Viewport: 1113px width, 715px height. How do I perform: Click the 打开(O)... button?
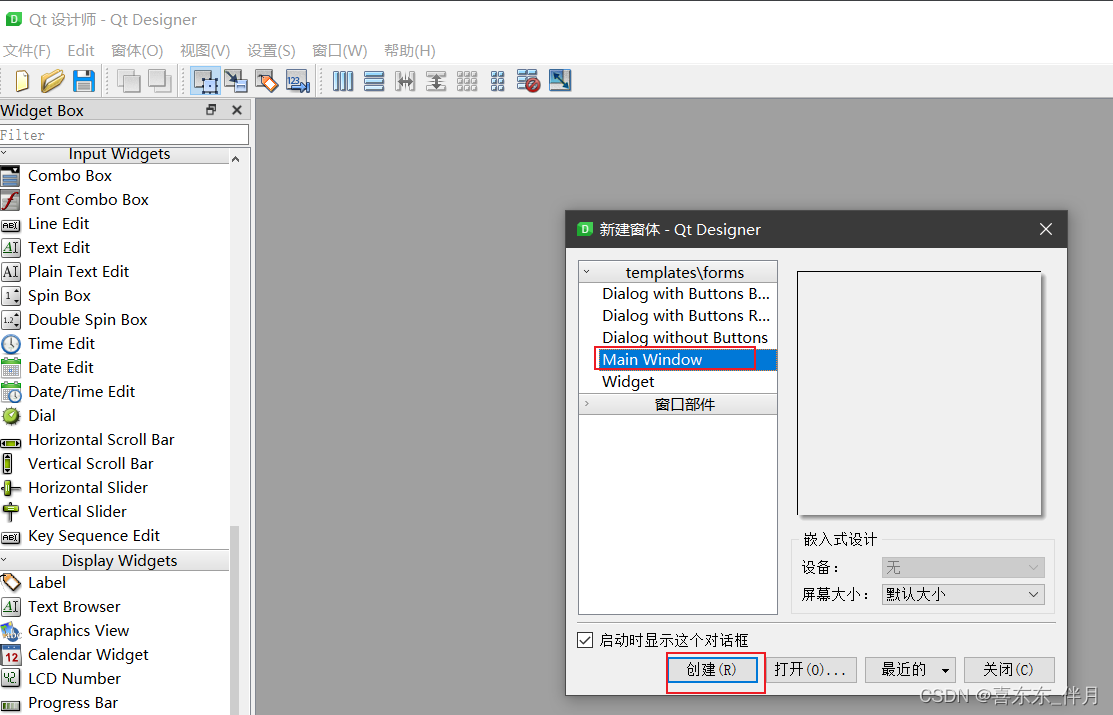click(811, 669)
